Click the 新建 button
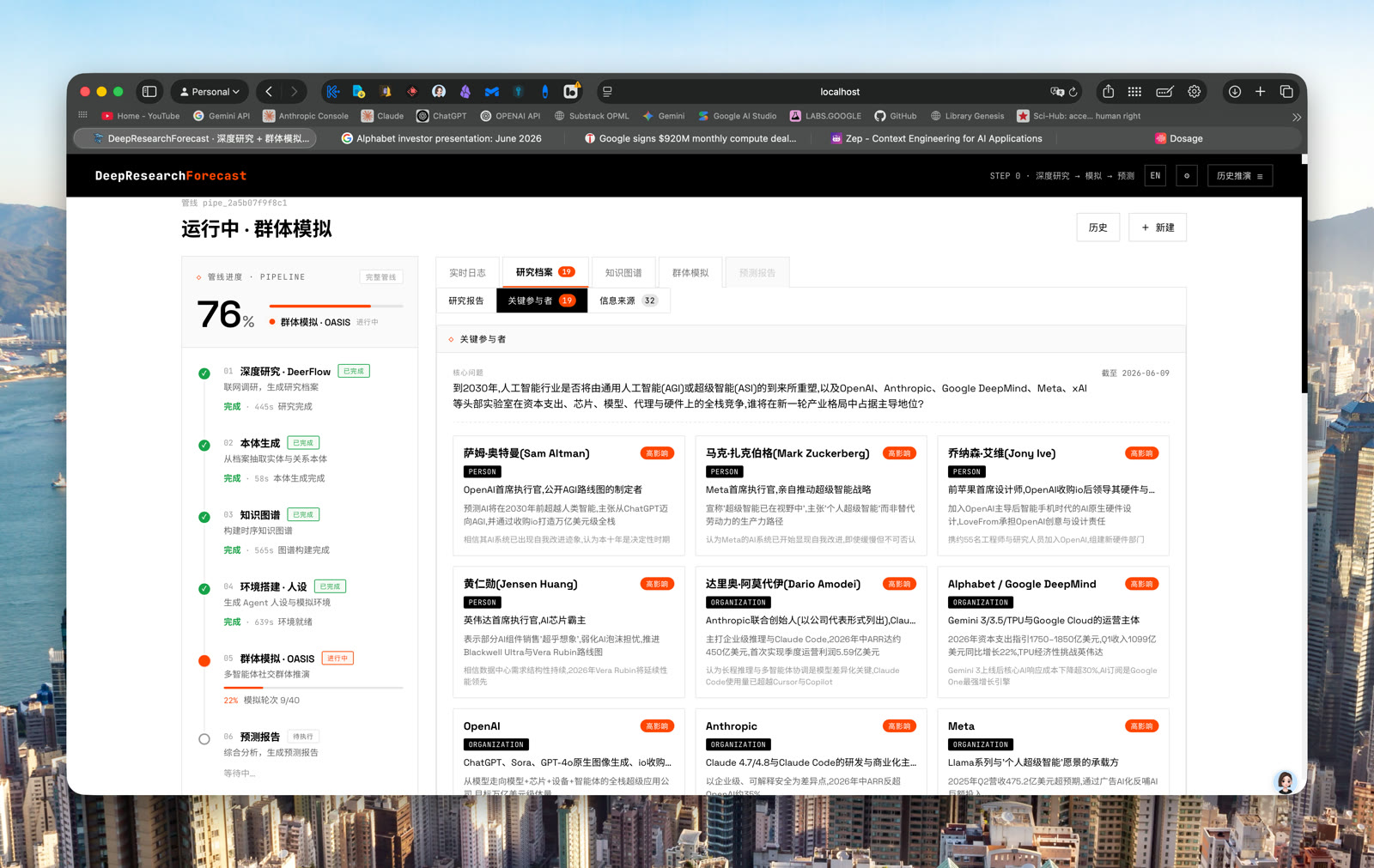This screenshot has height=868, width=1374. pos(1158,228)
